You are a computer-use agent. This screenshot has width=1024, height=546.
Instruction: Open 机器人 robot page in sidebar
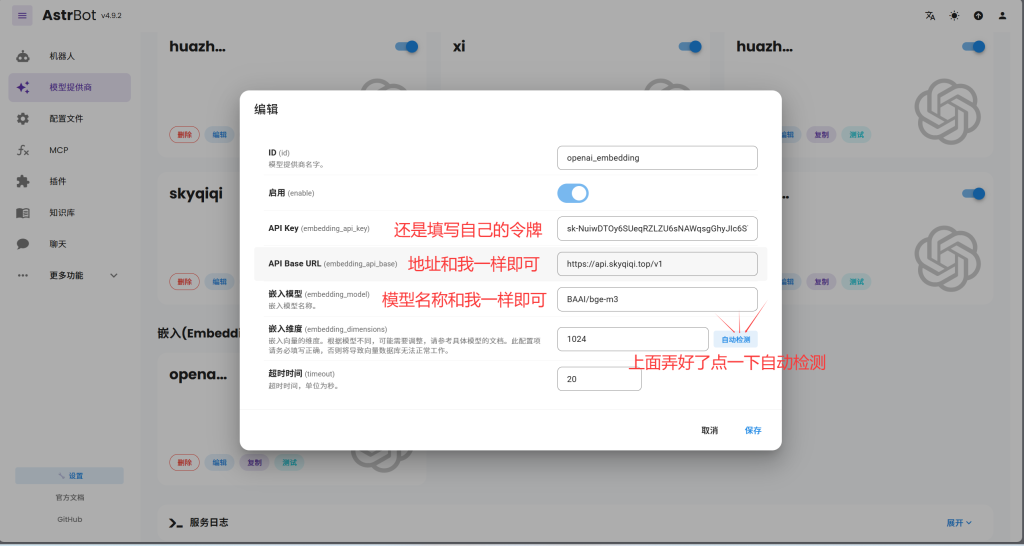click(x=62, y=56)
